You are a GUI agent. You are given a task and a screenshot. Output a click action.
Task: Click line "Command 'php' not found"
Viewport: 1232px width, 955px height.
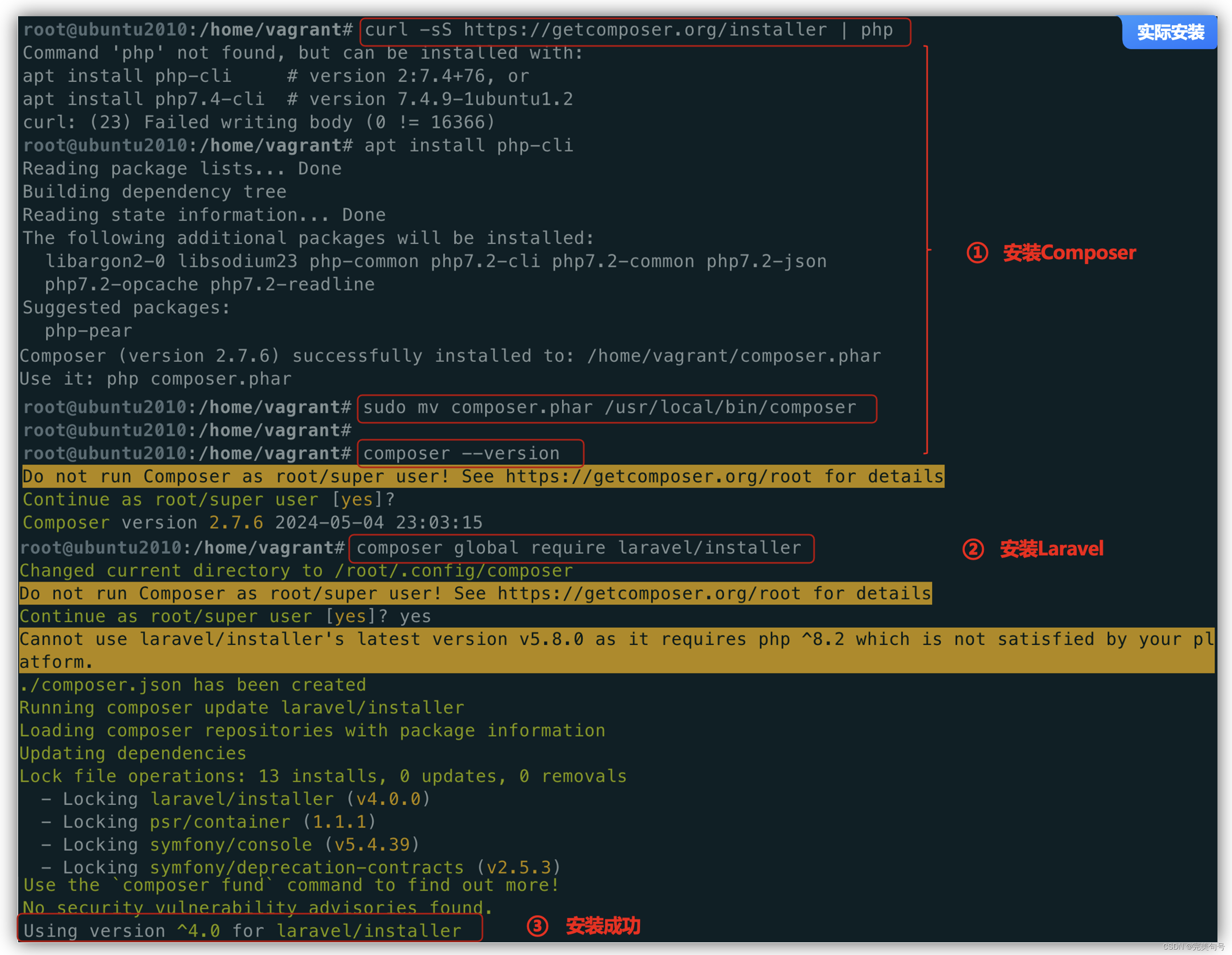(303, 53)
